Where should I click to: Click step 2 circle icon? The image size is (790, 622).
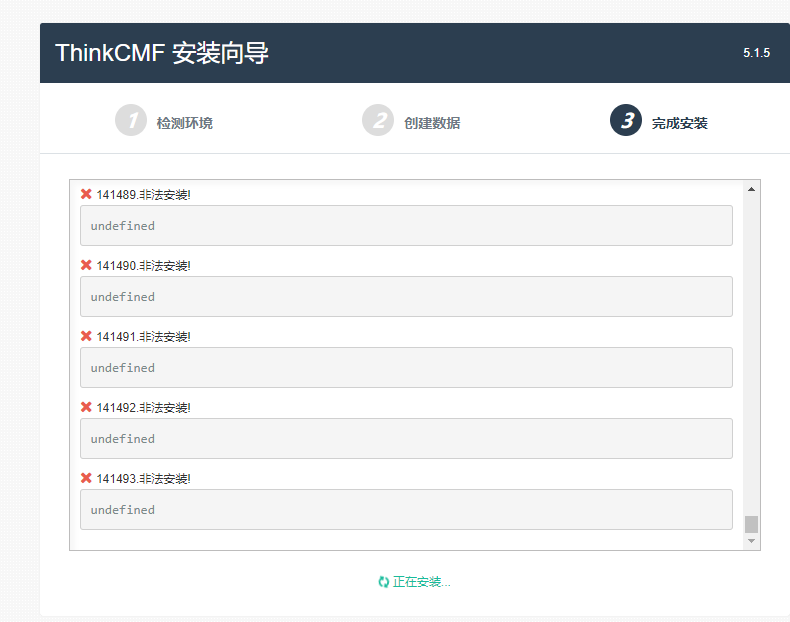point(378,120)
